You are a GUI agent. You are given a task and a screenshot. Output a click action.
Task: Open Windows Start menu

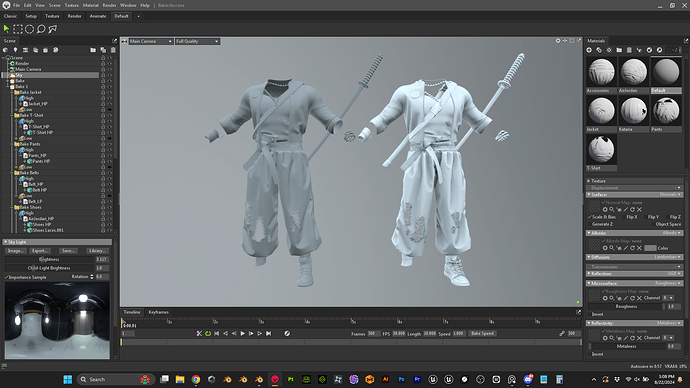[67, 379]
